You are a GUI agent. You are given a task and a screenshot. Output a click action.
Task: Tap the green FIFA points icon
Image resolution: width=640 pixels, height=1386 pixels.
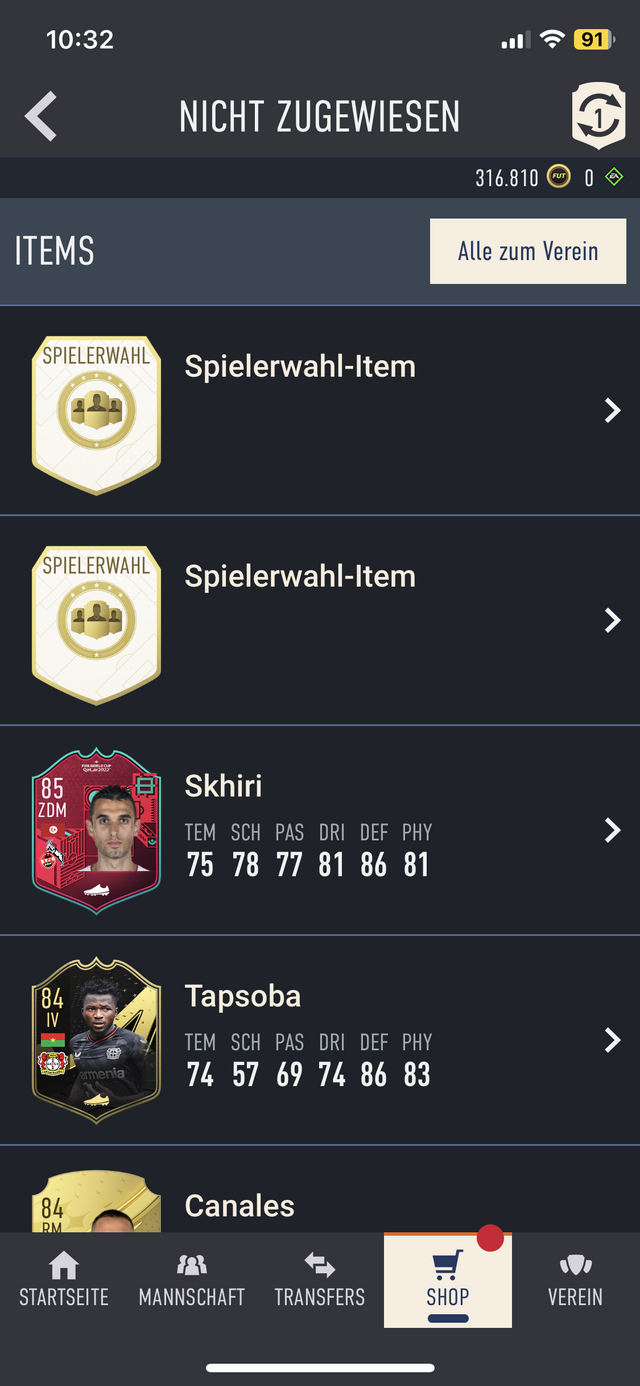(x=614, y=178)
